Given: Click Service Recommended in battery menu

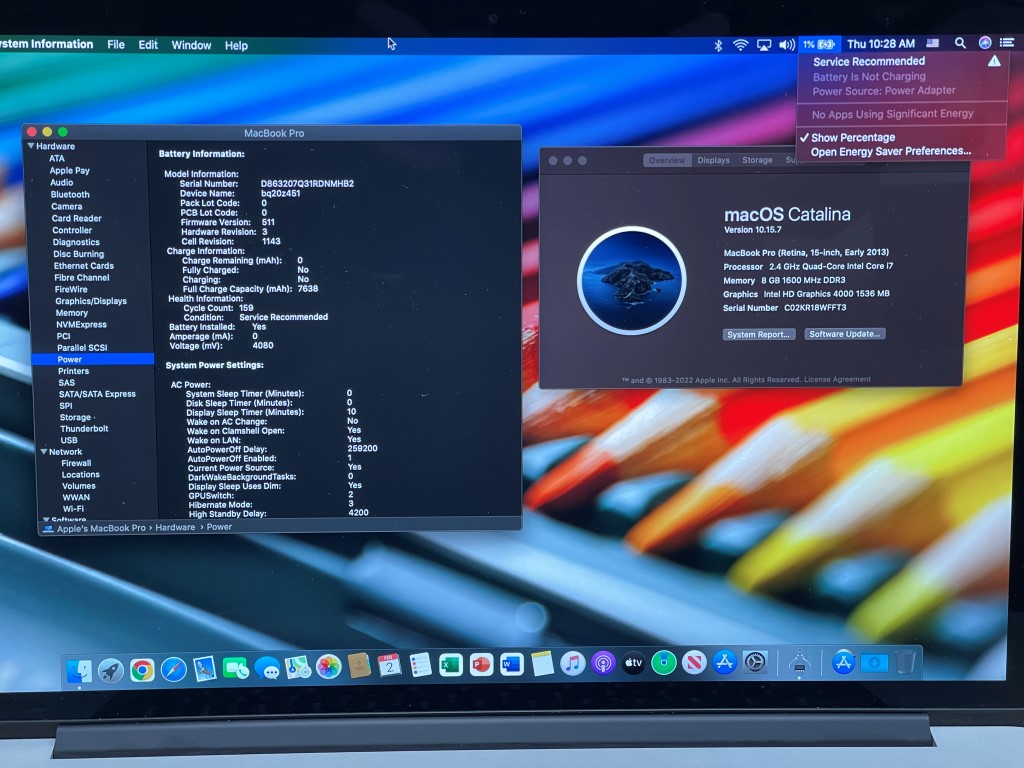Looking at the screenshot, I should coord(869,61).
